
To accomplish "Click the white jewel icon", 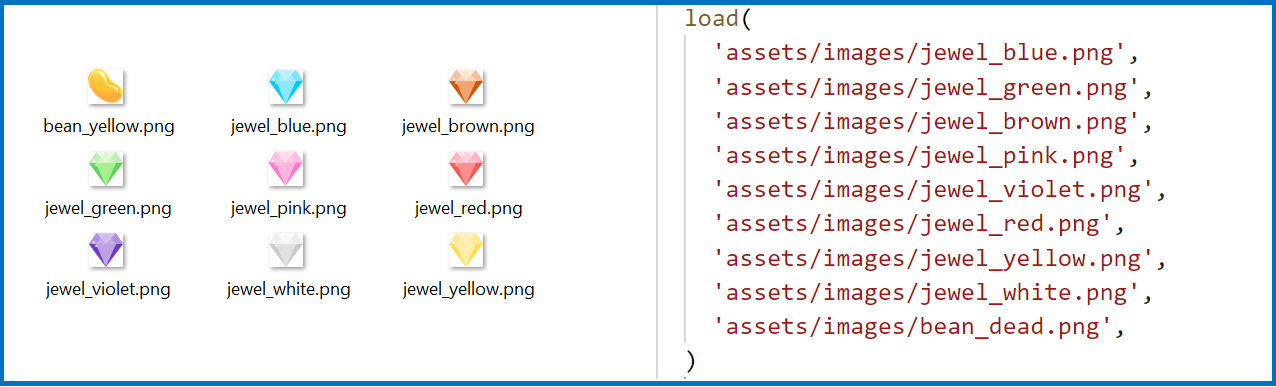I will 286,250.
